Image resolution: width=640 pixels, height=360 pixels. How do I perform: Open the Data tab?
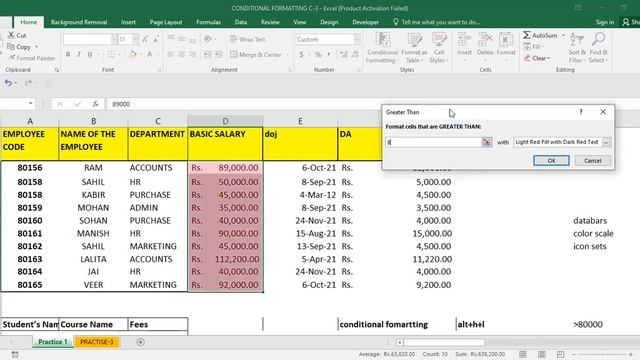pos(240,22)
